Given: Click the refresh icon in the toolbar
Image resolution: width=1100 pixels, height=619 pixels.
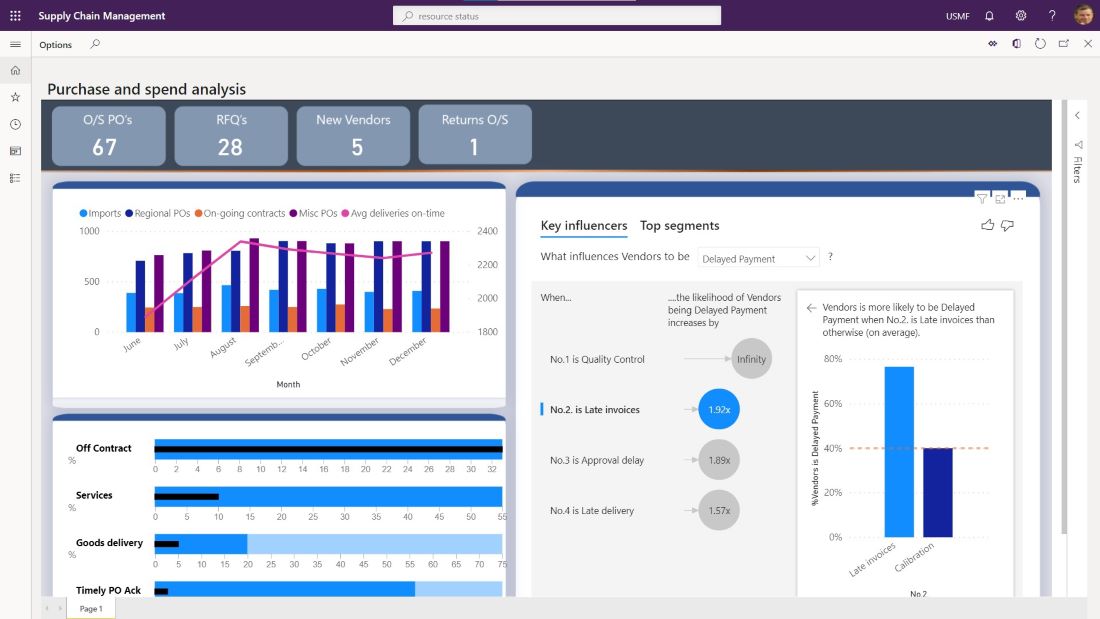Looking at the screenshot, I should pyautogui.click(x=1040, y=43).
